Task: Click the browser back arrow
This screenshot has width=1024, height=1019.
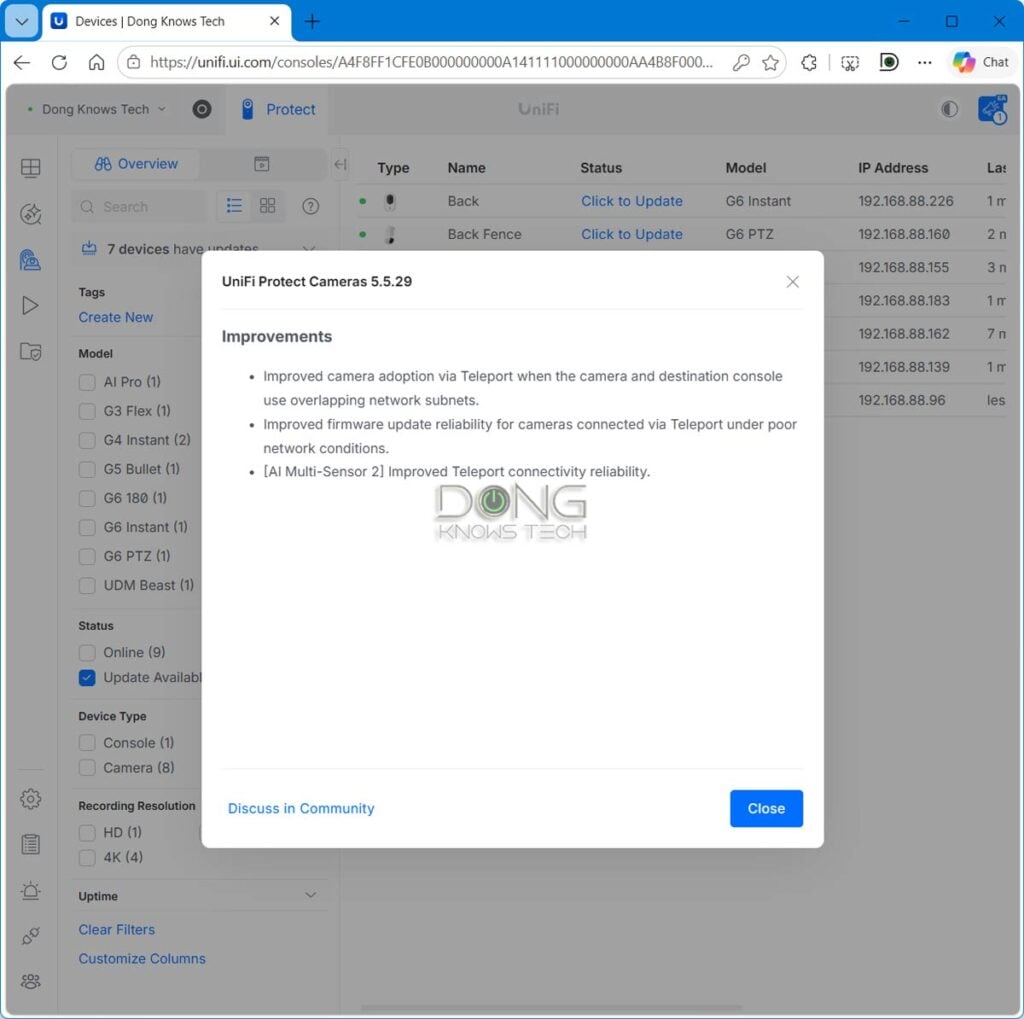Action: [22, 62]
